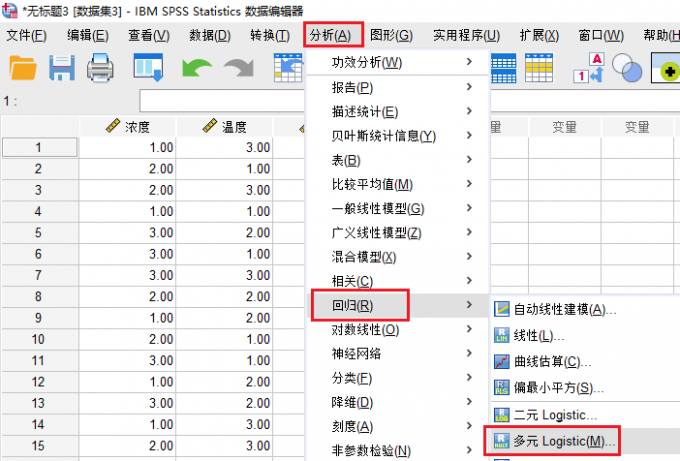Select the 回归(R) menu entry
The width and height of the screenshot is (680, 461).
coord(398,306)
